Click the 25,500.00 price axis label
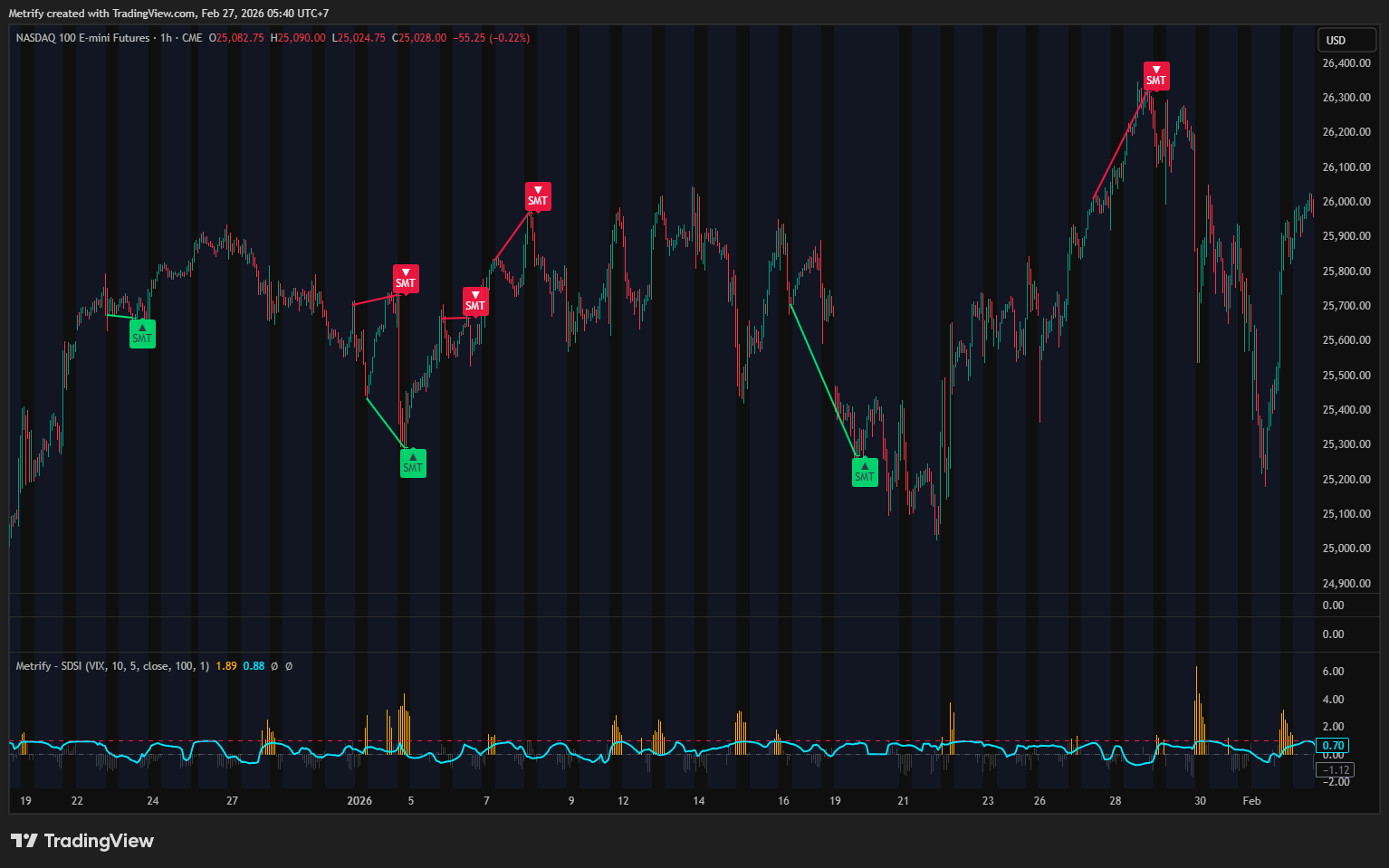 click(1346, 376)
